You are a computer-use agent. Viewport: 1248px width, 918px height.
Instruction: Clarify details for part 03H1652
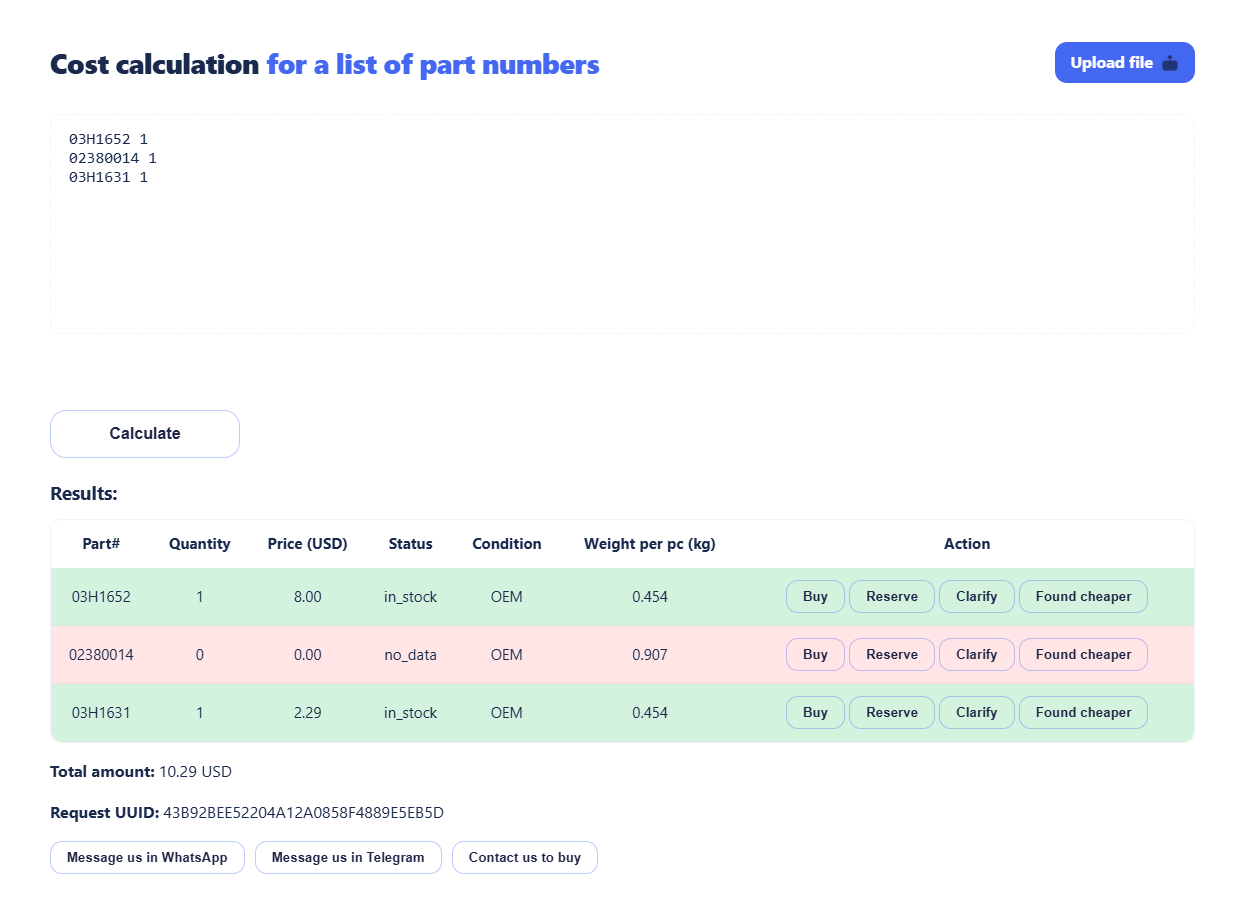point(976,597)
